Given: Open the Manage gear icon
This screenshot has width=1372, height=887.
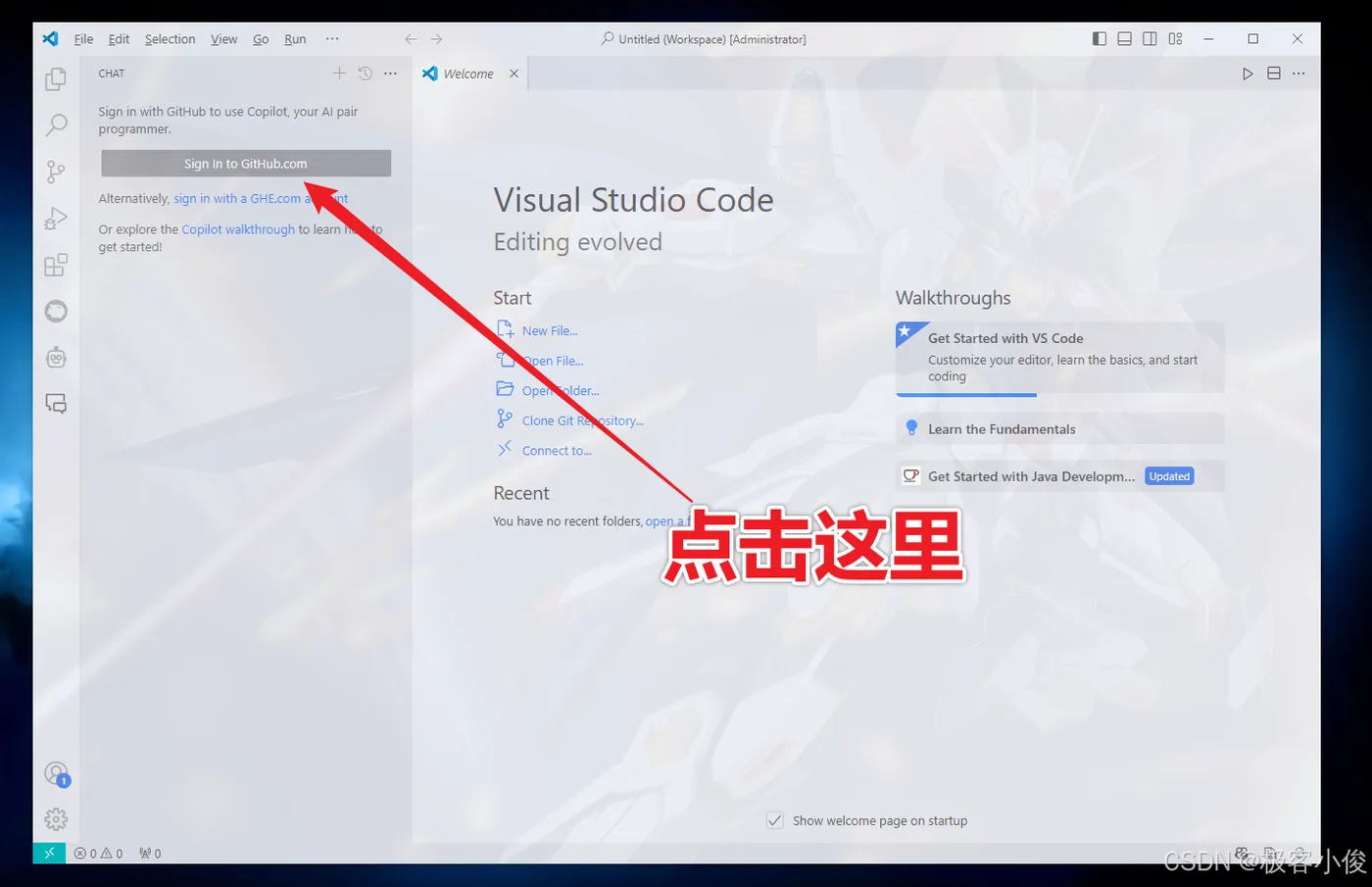Looking at the screenshot, I should click(56, 818).
